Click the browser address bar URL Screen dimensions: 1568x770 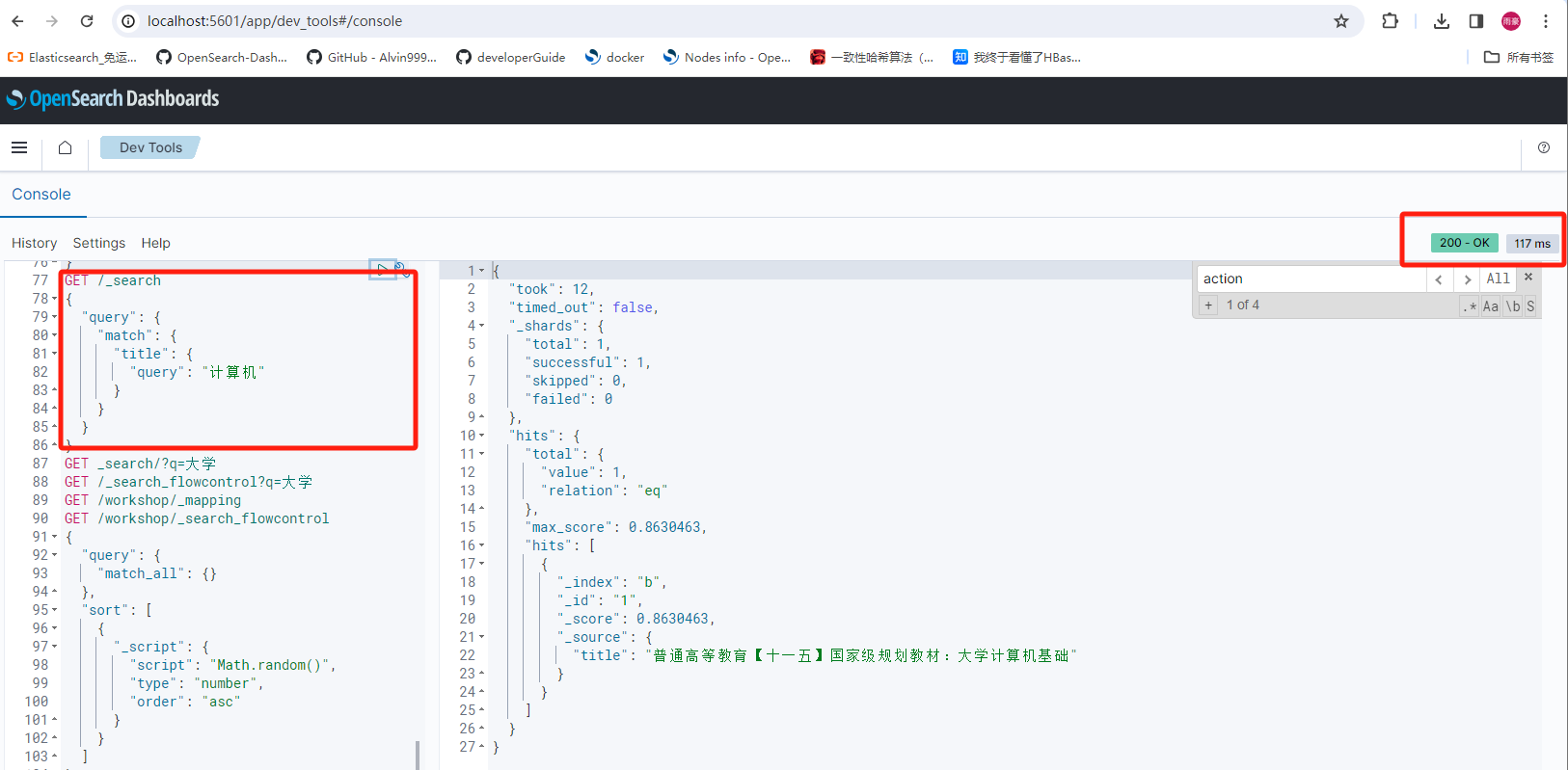275,21
